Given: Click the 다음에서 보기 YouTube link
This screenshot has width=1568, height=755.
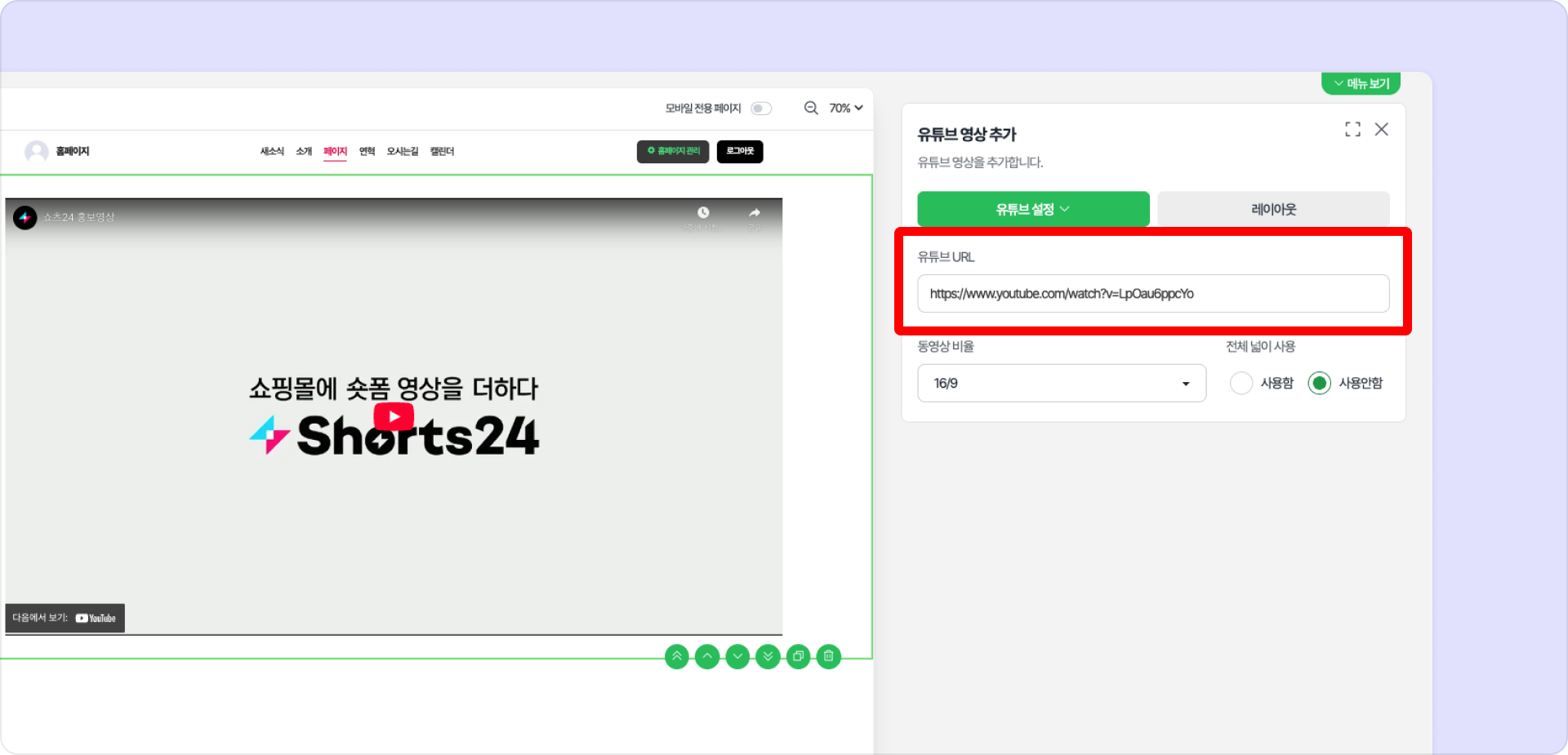Looking at the screenshot, I should [x=65, y=618].
